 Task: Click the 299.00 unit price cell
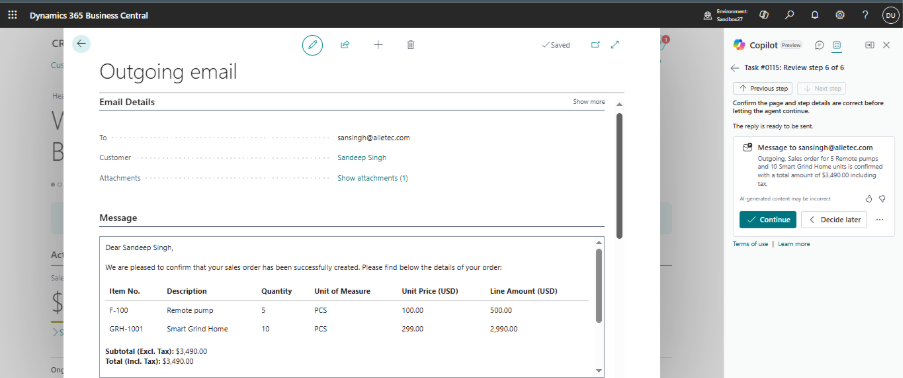click(x=412, y=329)
